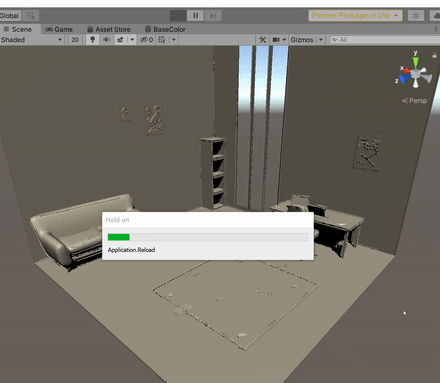440x383 pixels.
Task: Open the BaseColor tab
Action: coord(165,29)
